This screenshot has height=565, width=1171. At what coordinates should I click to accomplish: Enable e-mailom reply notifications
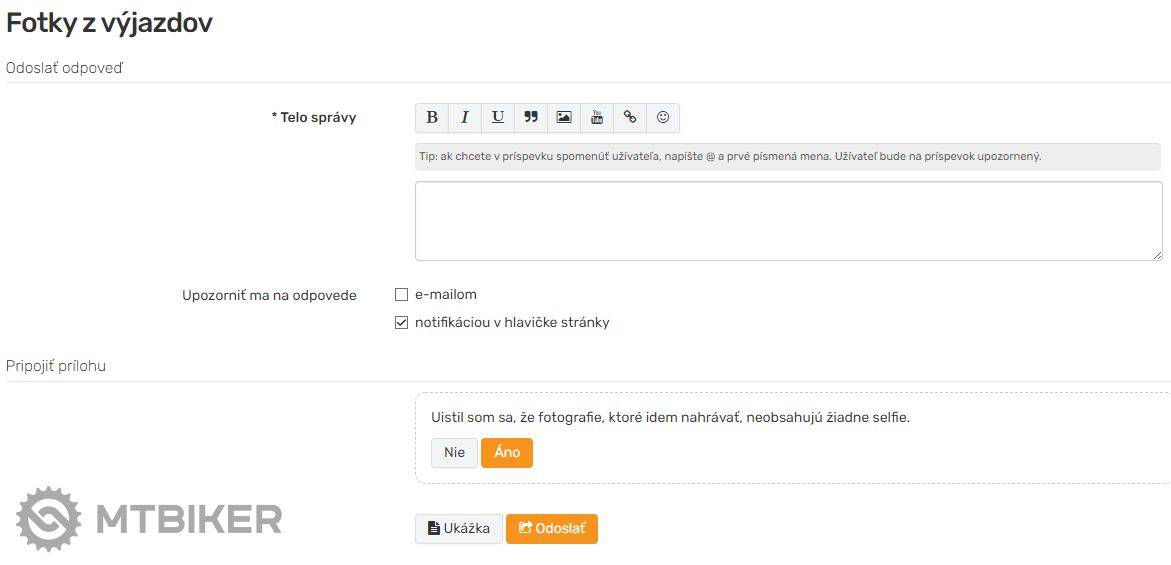point(402,295)
